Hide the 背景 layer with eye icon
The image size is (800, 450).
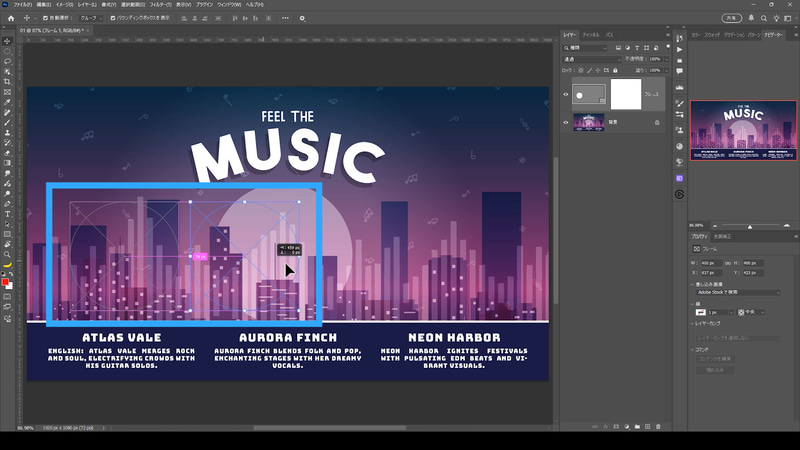[566, 122]
